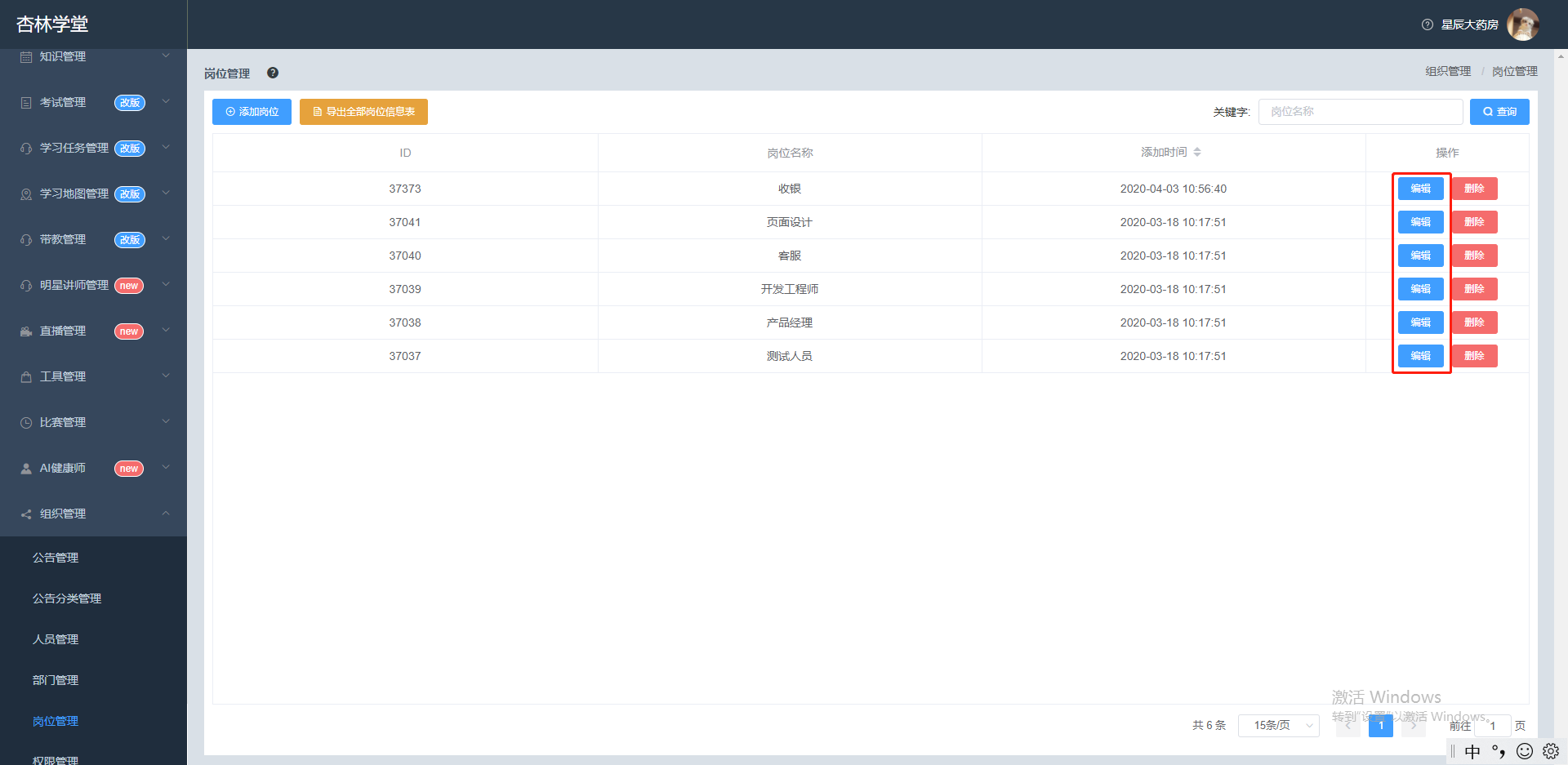
Task: Click the emoji smiley in the IME bar
Action: [x=1525, y=751]
